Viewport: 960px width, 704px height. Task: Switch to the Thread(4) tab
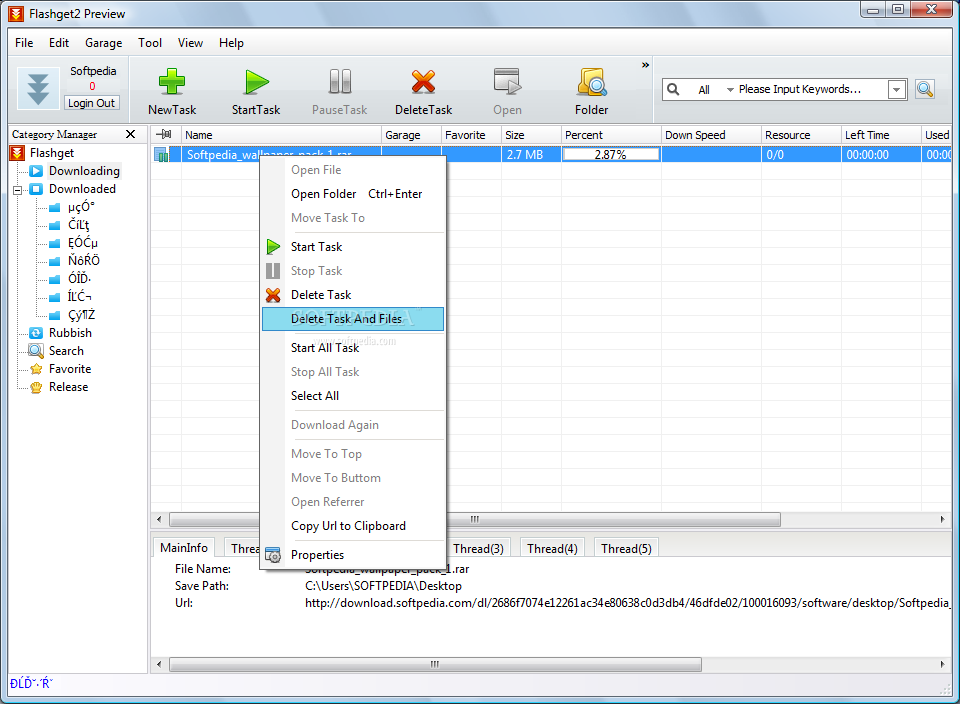[552, 548]
